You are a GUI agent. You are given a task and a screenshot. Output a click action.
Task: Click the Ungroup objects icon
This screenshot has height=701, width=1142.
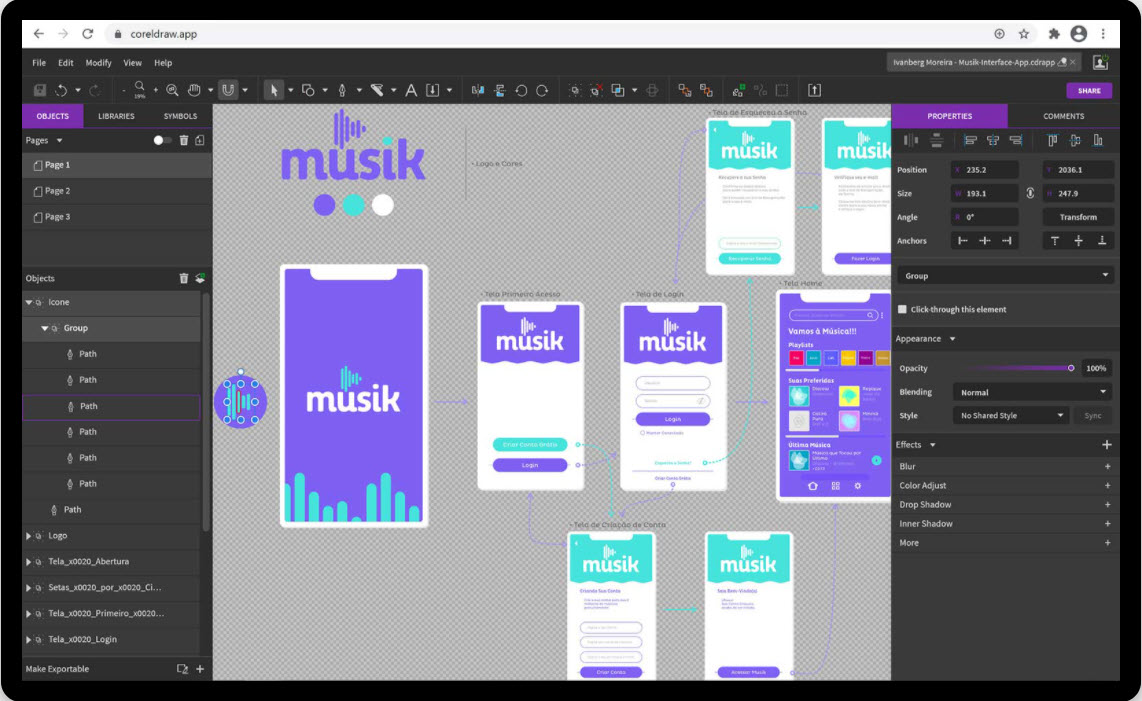[x=596, y=90]
